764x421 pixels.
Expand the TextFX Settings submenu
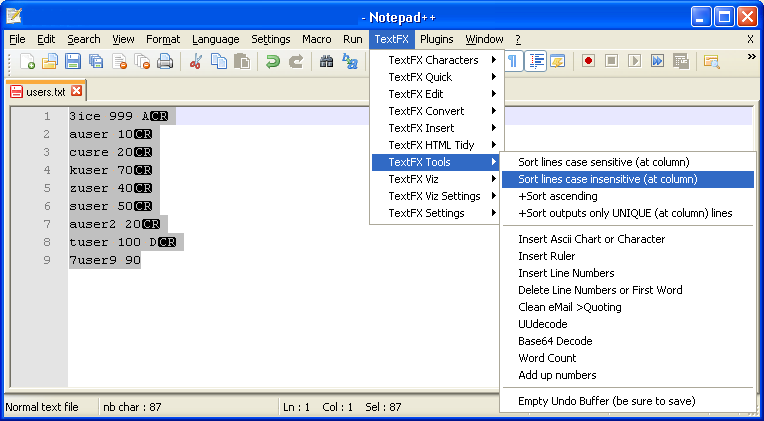coord(437,213)
